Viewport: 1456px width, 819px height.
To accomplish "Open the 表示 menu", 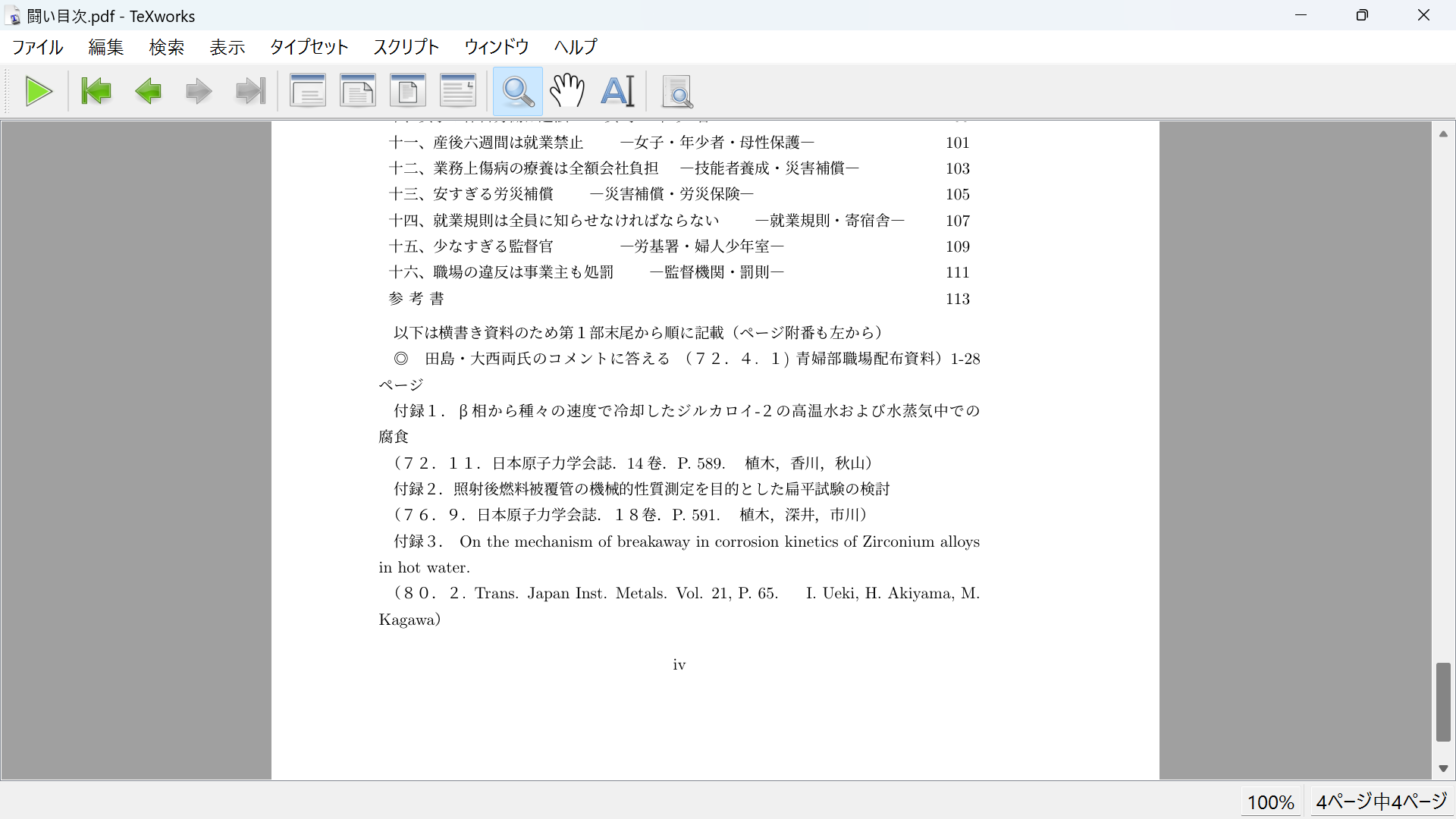I will 227,47.
